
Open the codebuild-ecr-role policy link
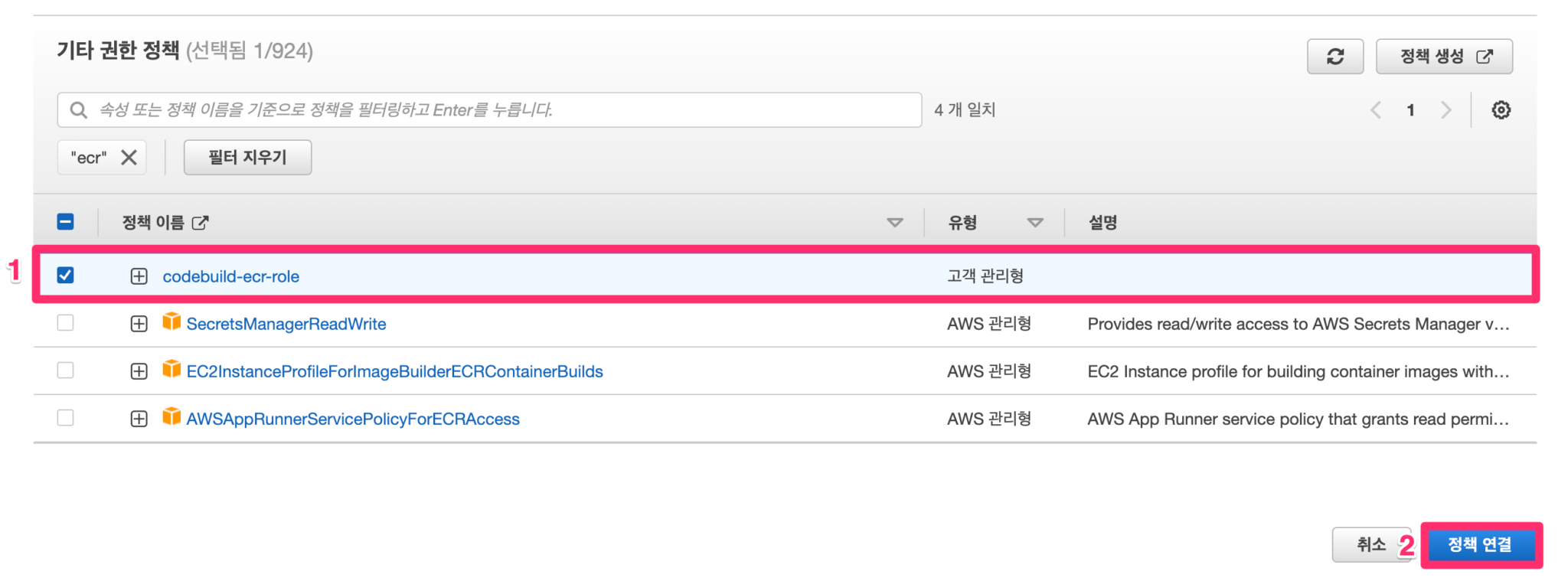tap(230, 276)
